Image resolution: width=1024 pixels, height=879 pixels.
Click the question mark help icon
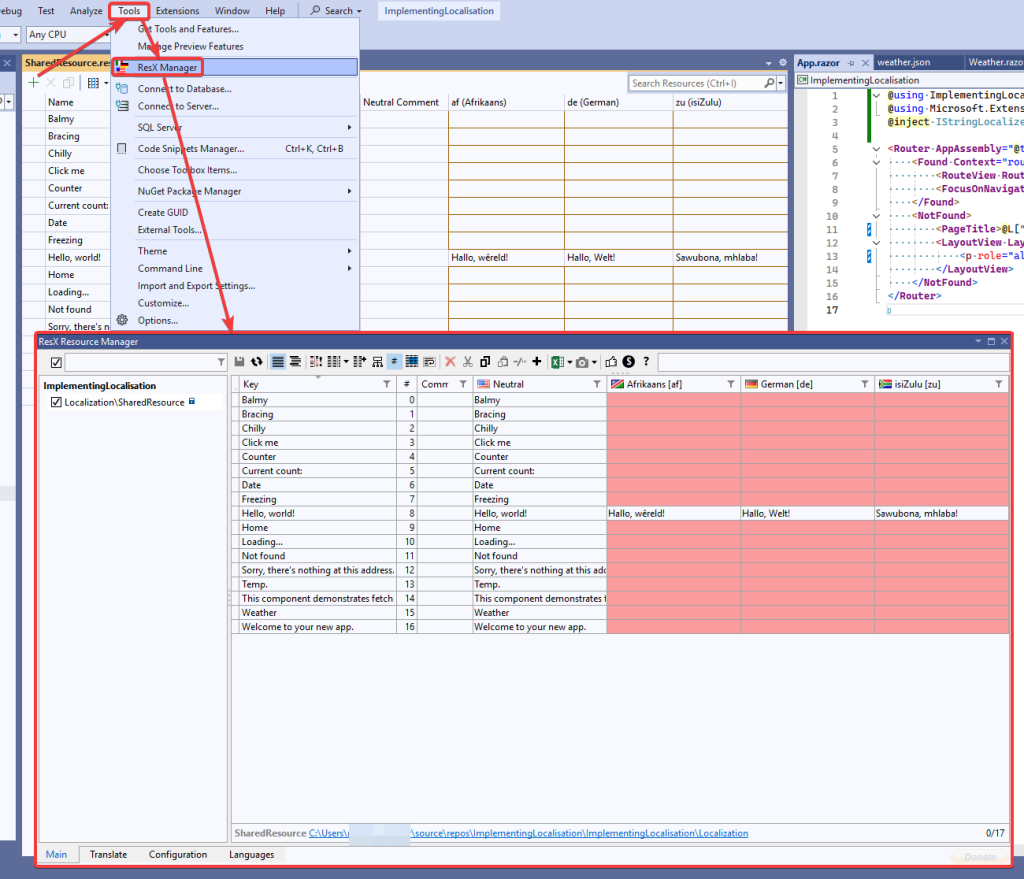pos(646,362)
